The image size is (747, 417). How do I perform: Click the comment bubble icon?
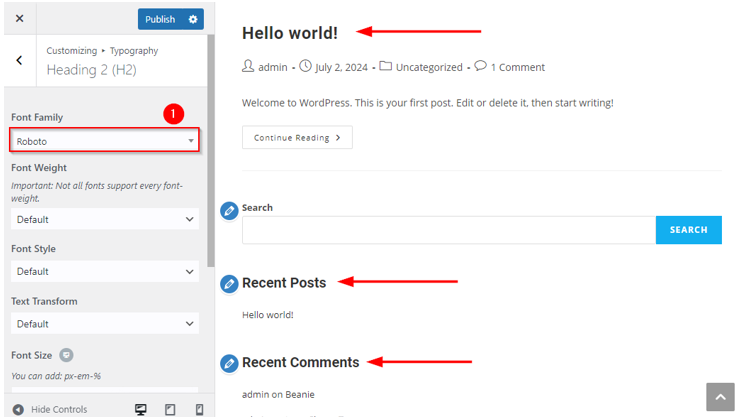coord(481,66)
